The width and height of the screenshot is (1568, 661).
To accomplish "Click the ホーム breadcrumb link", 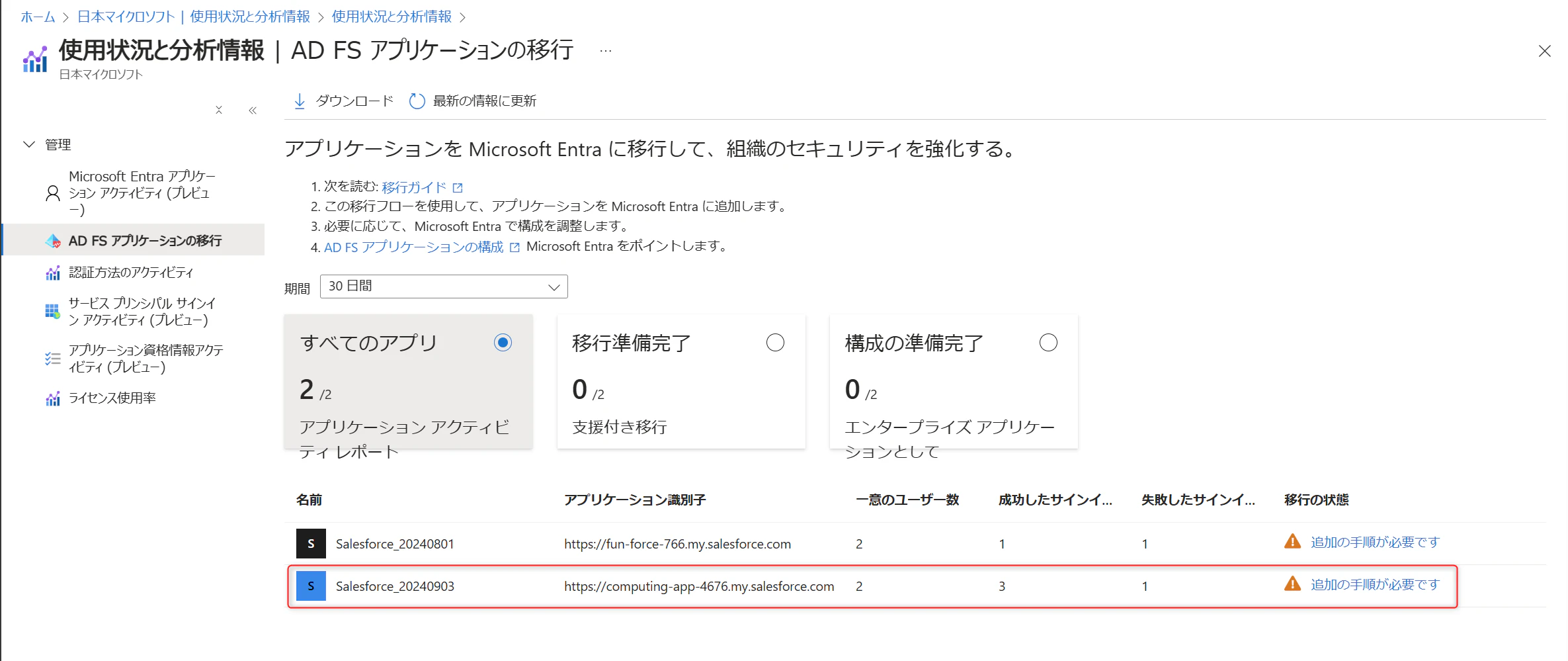I will tap(38, 17).
